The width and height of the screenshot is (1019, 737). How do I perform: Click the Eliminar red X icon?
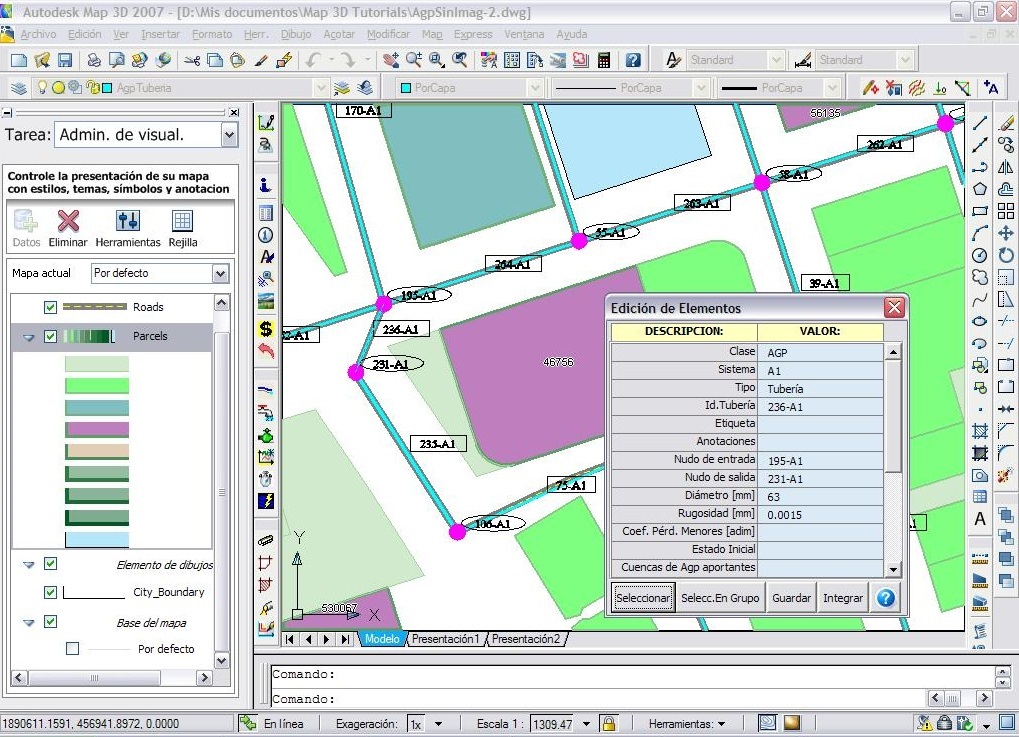68,222
